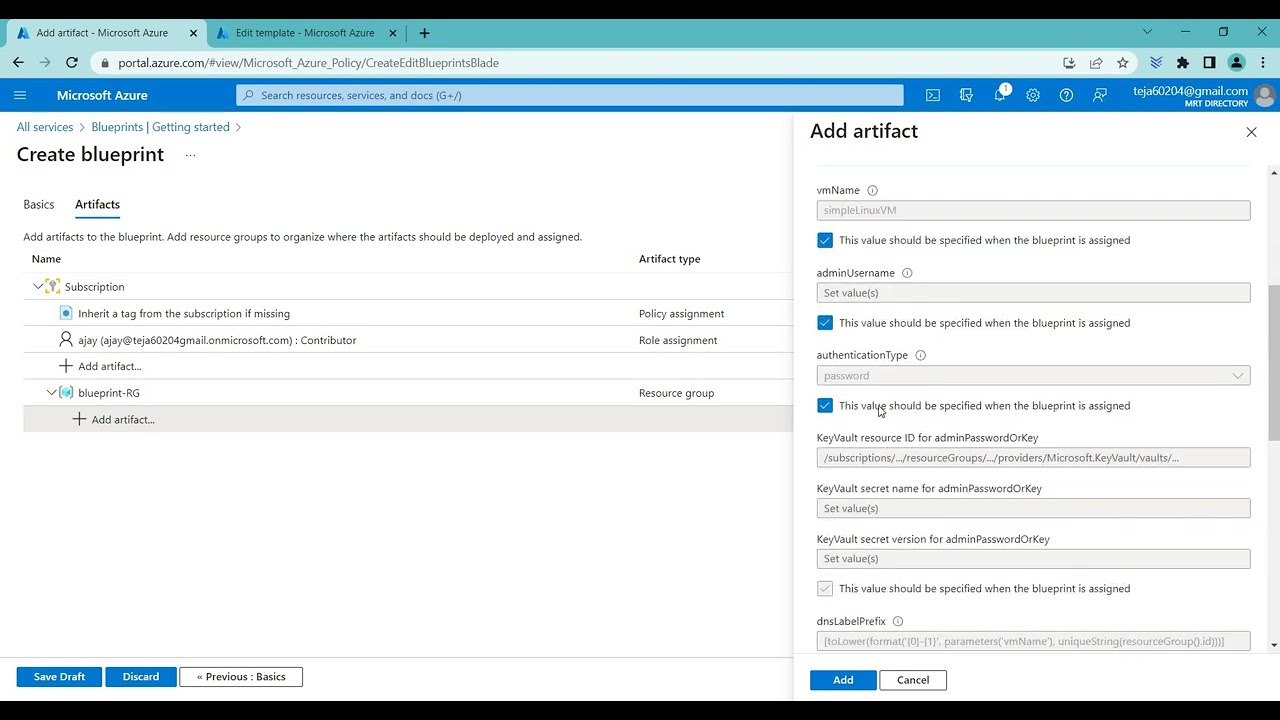The width and height of the screenshot is (1280, 720).
Task: Click the Azure search resources box
Action: [570, 95]
